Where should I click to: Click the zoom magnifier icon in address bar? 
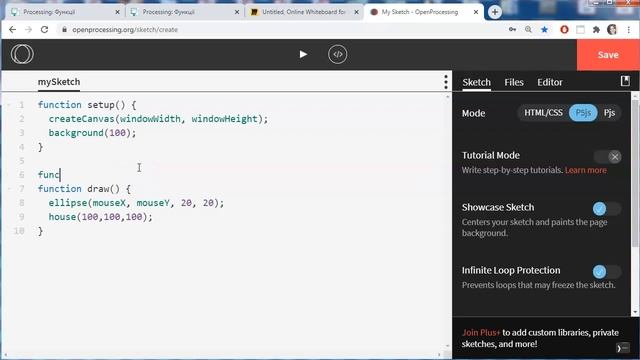pos(528,29)
